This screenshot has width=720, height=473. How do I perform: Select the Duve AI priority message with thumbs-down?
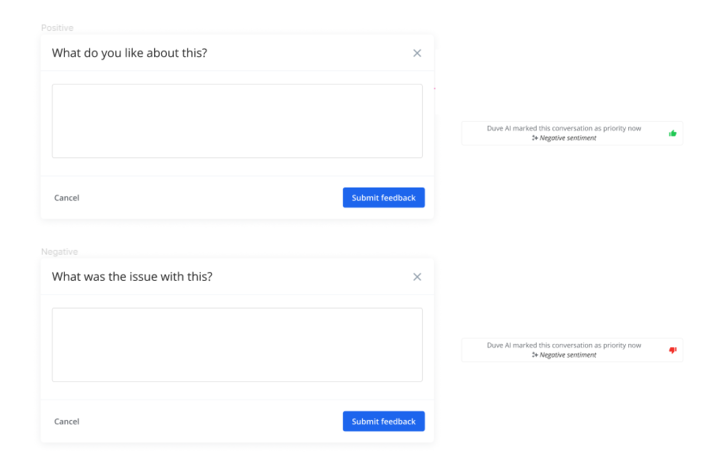[572, 350]
